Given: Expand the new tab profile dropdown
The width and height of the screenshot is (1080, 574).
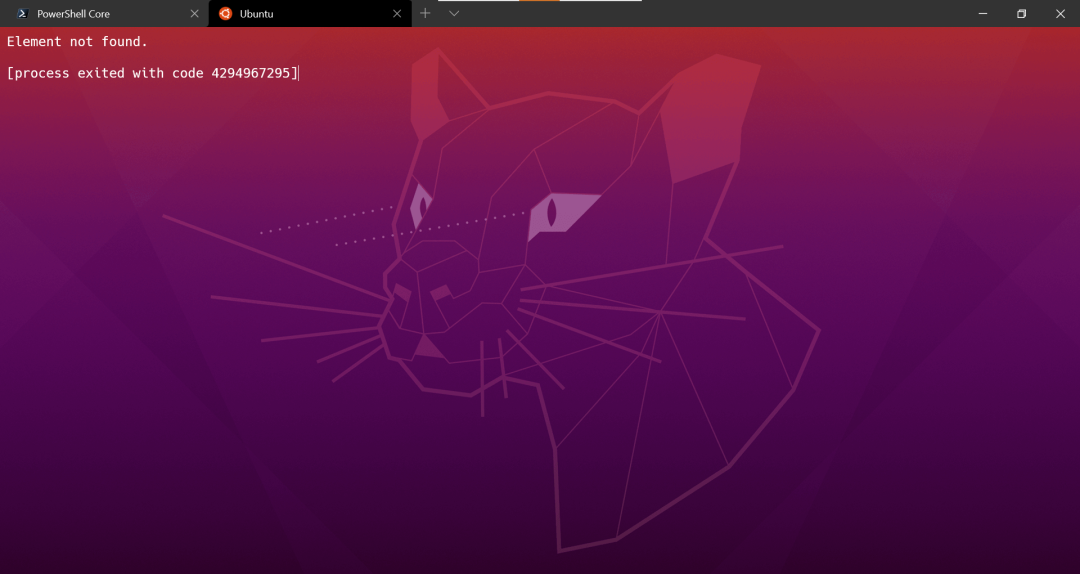Looking at the screenshot, I should (454, 13).
